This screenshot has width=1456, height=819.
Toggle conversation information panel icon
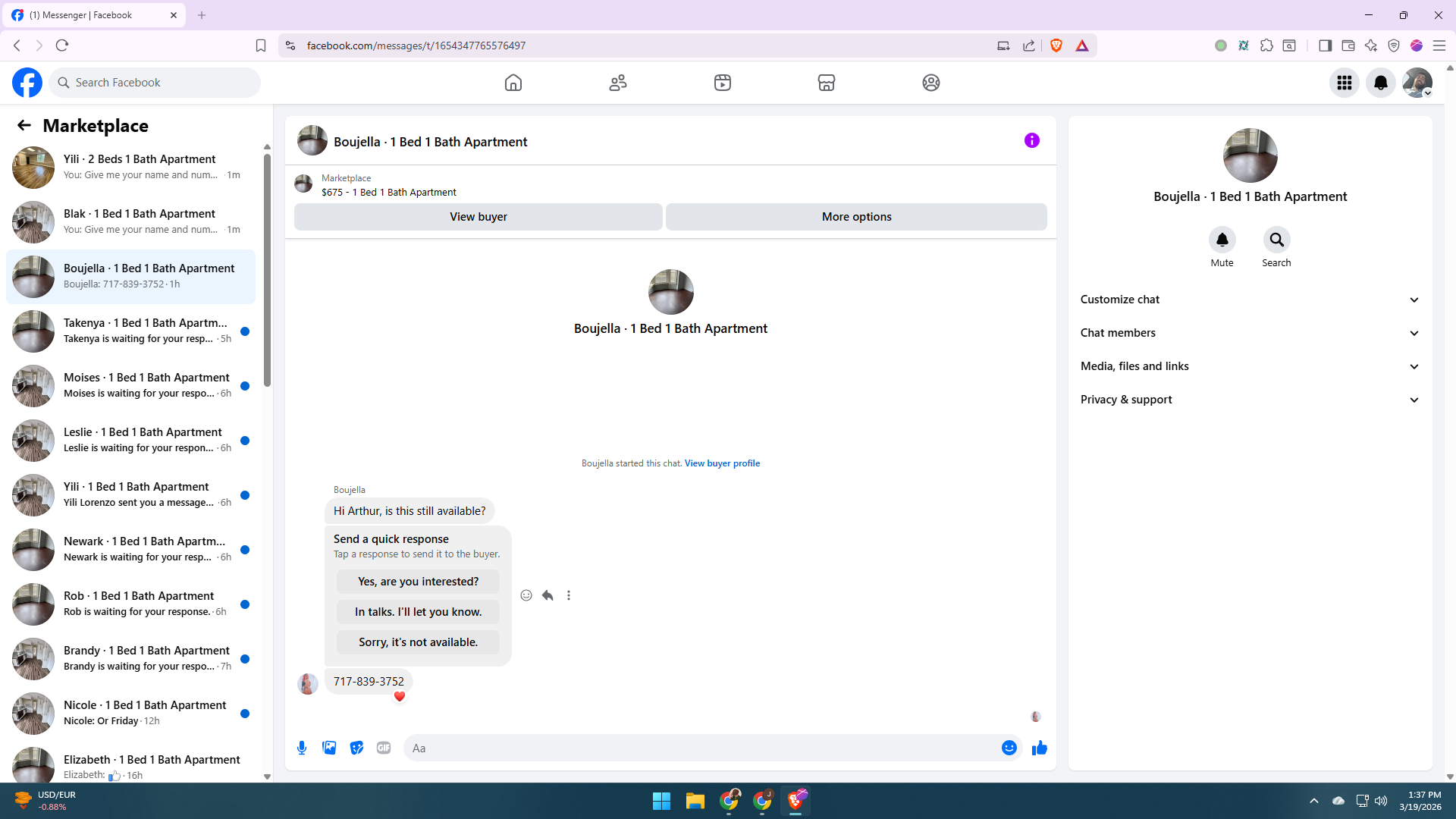click(1031, 140)
